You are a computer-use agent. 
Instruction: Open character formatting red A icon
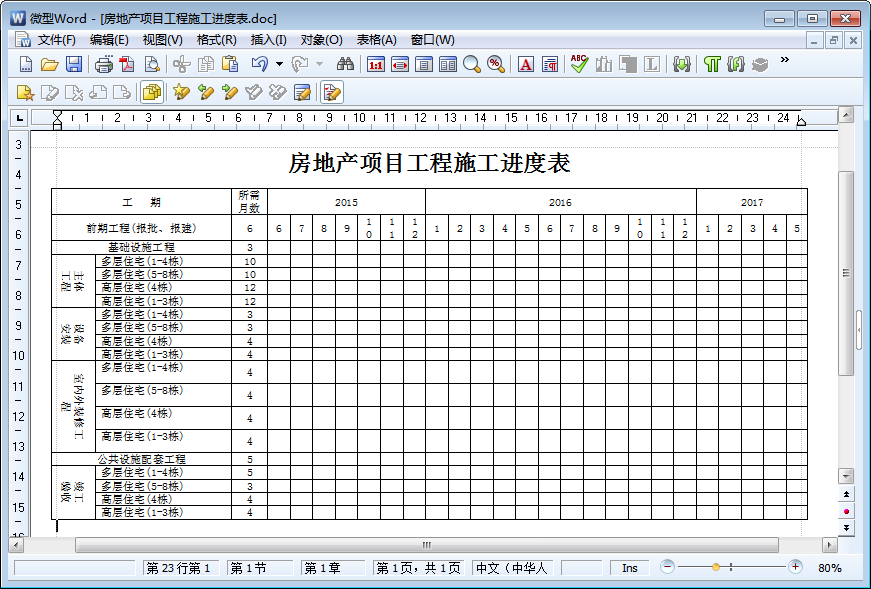point(525,64)
